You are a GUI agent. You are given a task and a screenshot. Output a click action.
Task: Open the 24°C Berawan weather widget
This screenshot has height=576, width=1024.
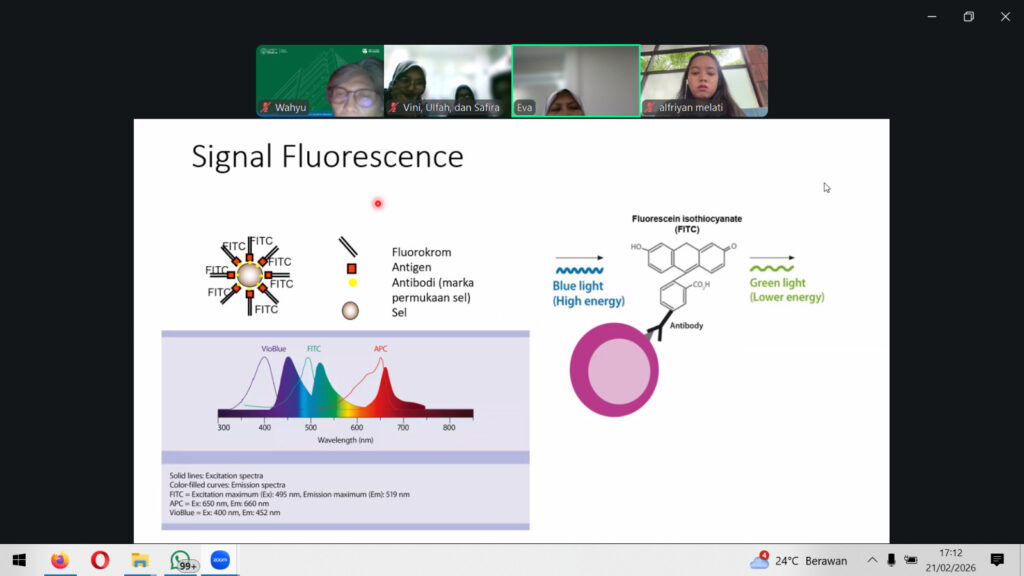799,560
